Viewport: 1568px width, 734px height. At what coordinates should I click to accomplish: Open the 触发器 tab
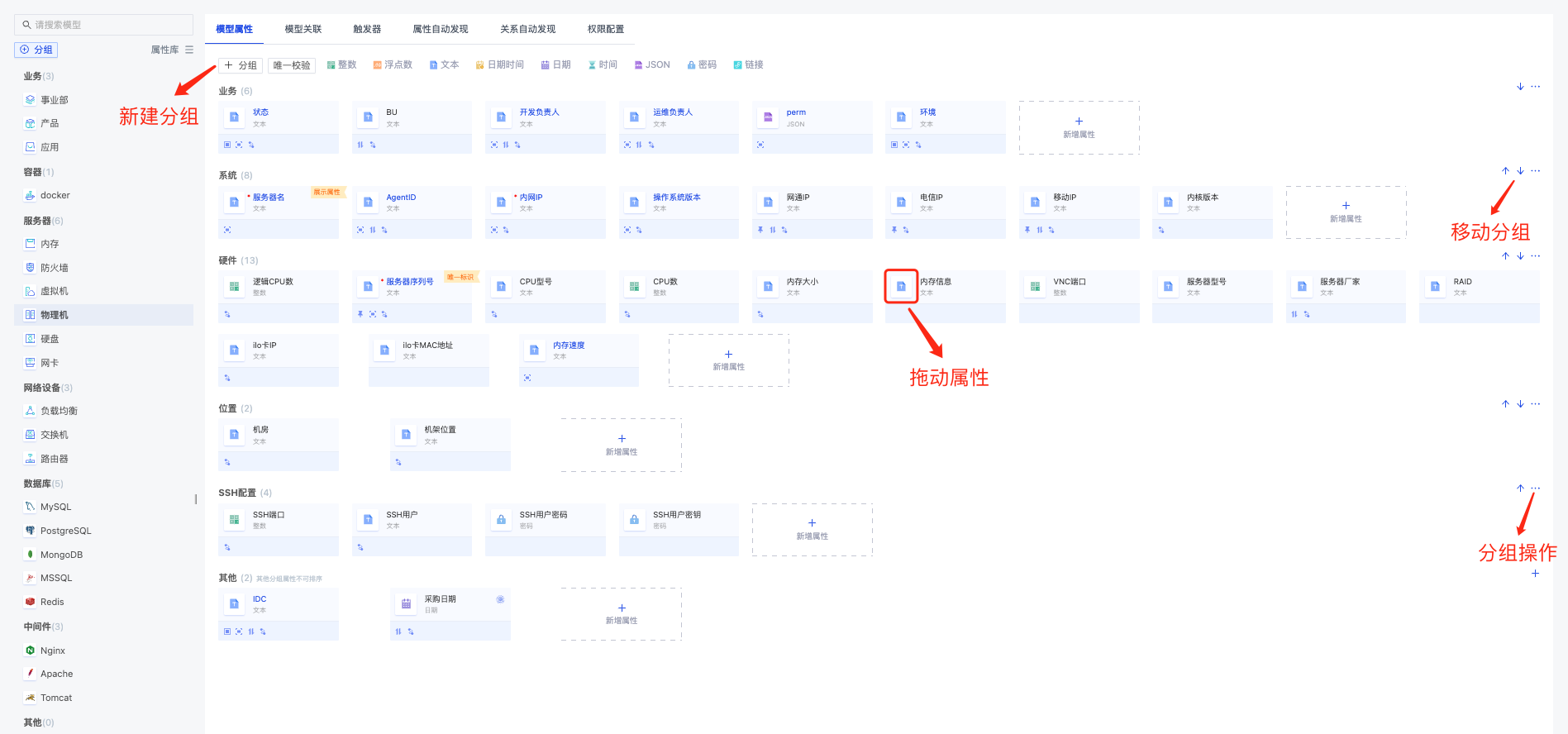[367, 29]
